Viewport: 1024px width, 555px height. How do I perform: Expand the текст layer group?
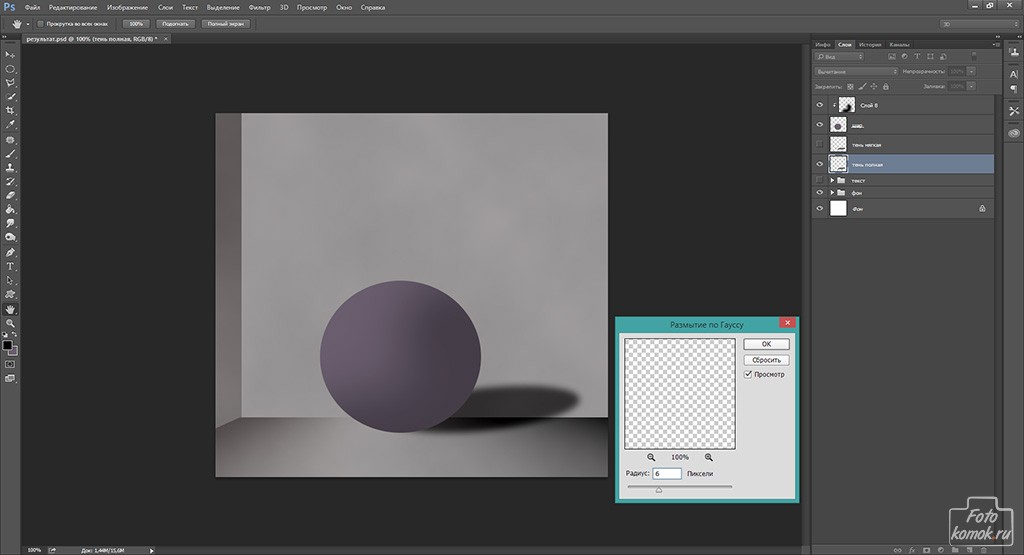coord(832,180)
